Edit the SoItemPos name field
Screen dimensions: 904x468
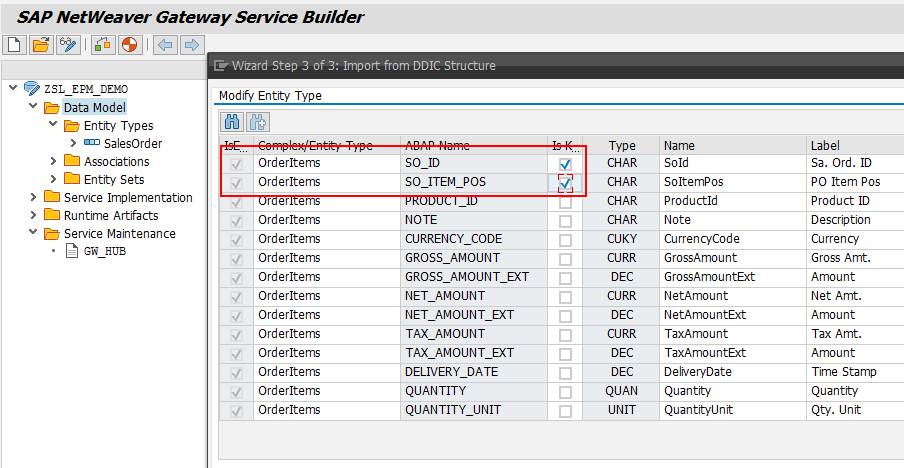[x=733, y=182]
